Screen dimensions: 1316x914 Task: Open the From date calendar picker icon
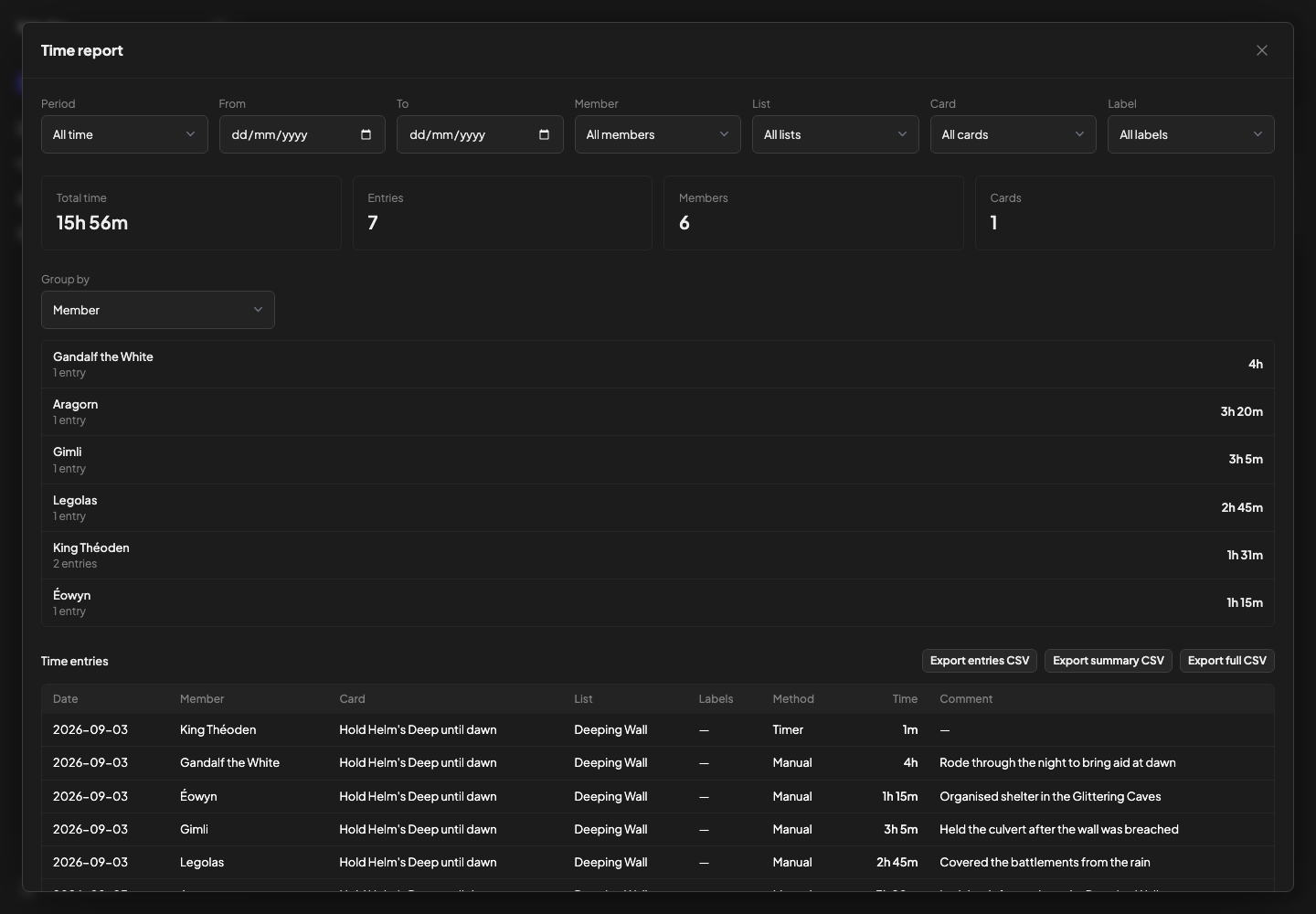(366, 134)
